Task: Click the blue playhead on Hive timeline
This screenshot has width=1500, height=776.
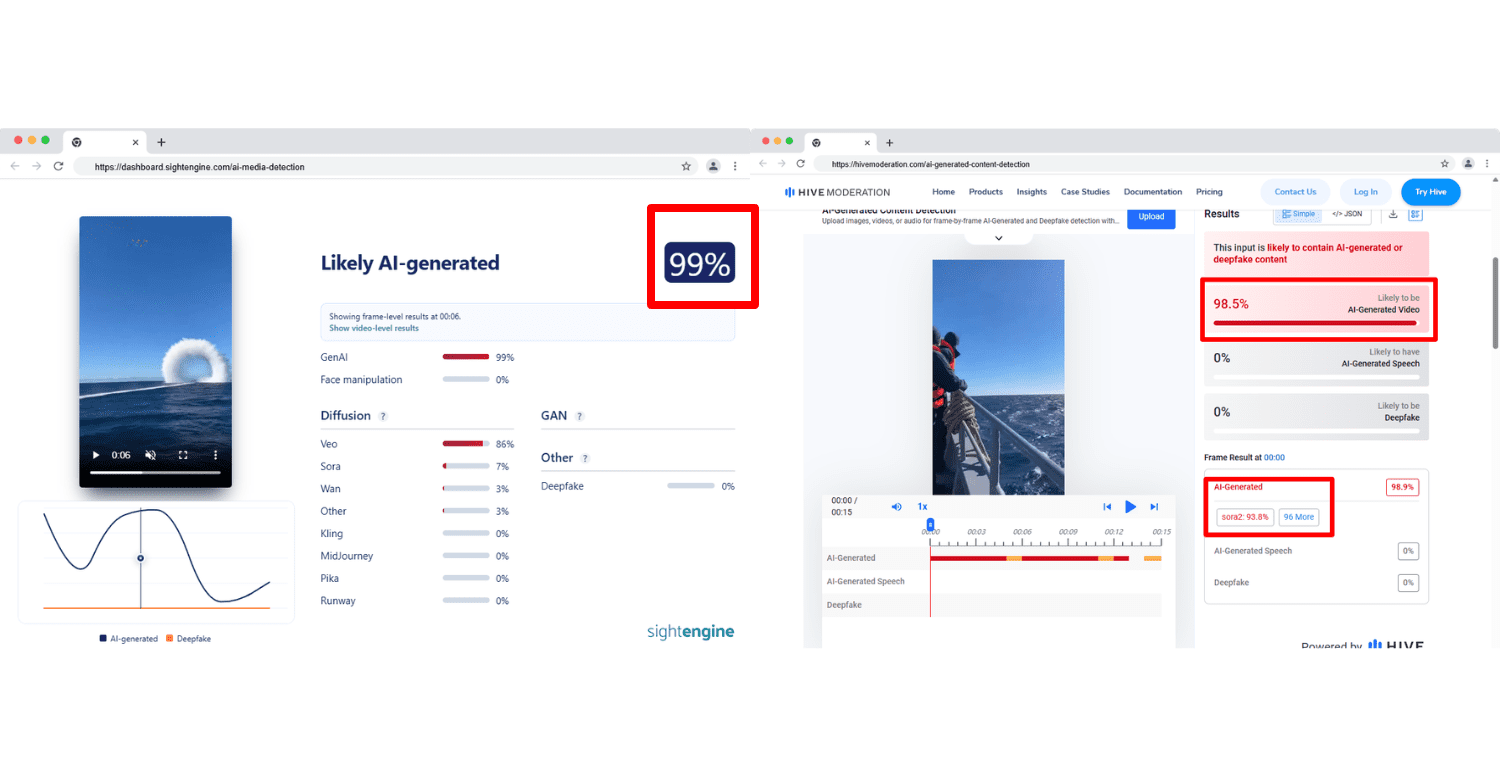Action: (930, 524)
